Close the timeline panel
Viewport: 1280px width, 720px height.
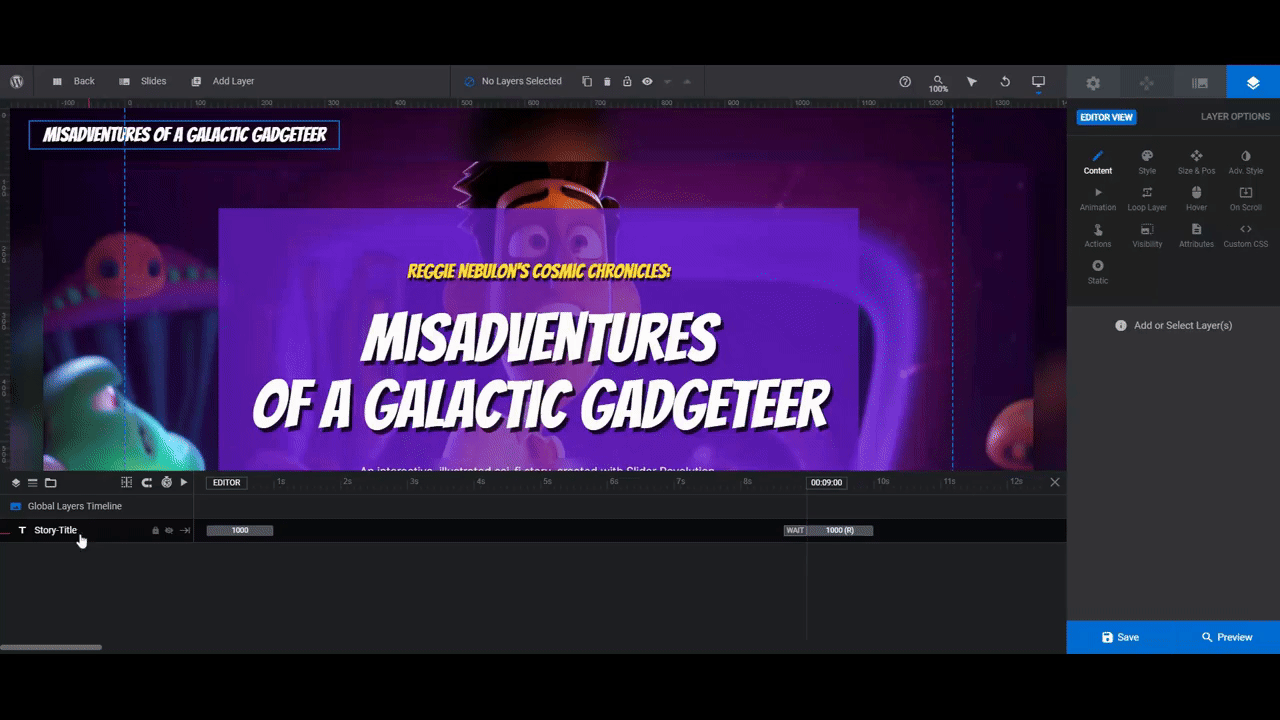[1054, 482]
